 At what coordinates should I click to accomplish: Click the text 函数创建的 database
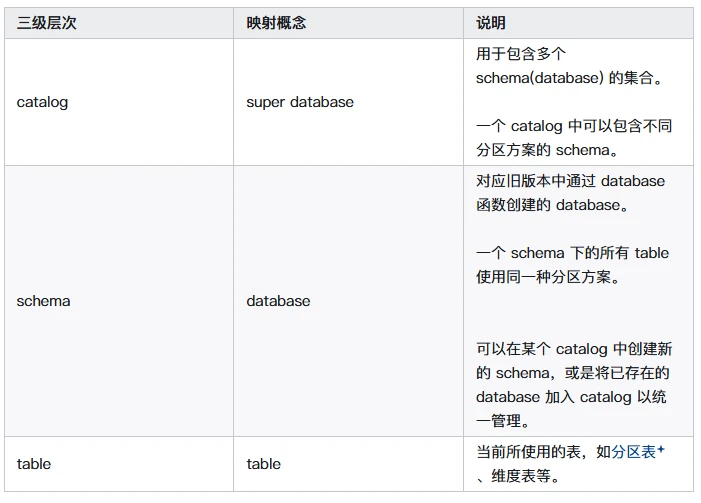(x=547, y=205)
